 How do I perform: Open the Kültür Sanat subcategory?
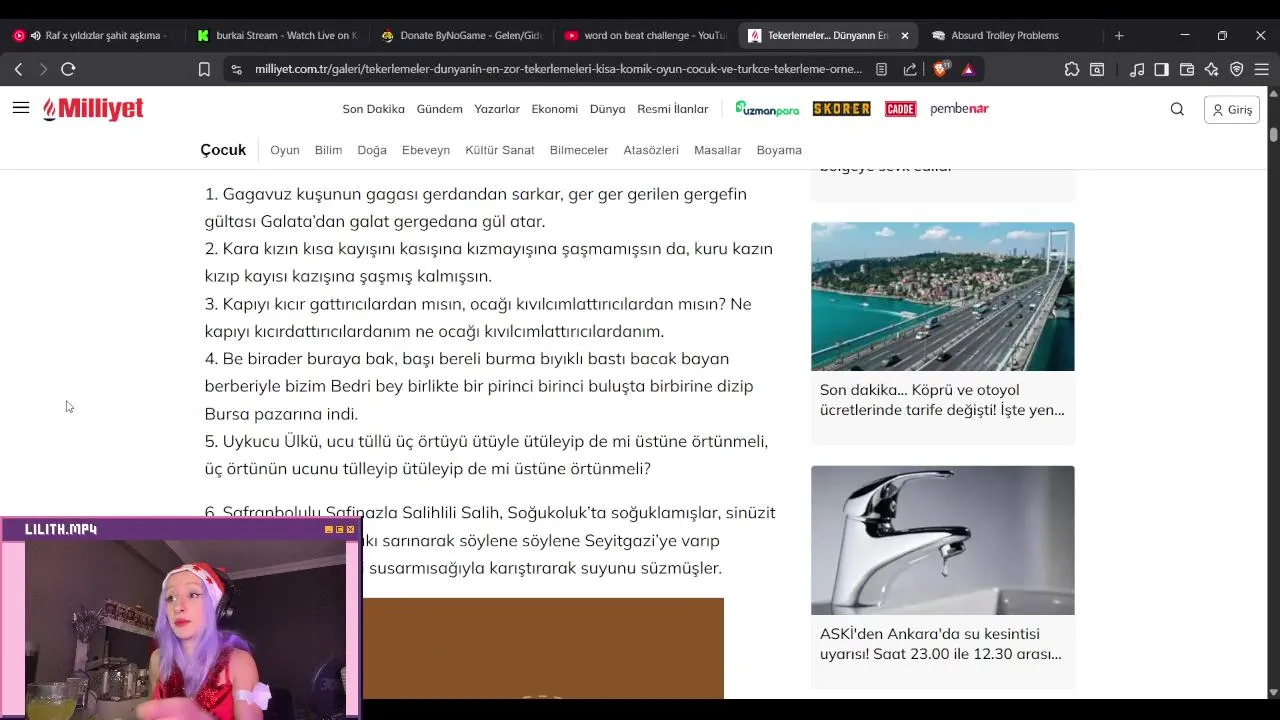click(500, 150)
